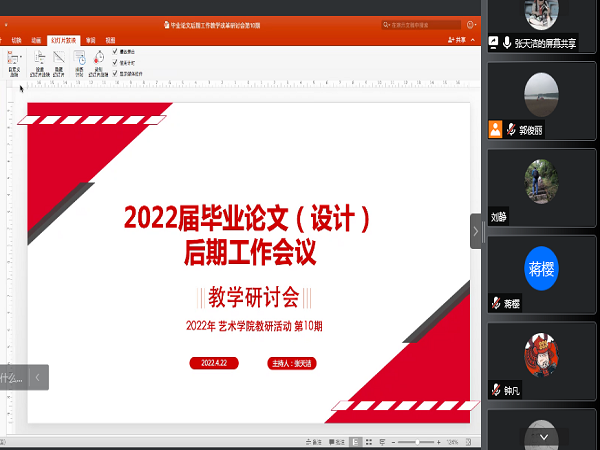Select the normal view icon in status bar
Screen dimensions: 600x450
coord(355,442)
